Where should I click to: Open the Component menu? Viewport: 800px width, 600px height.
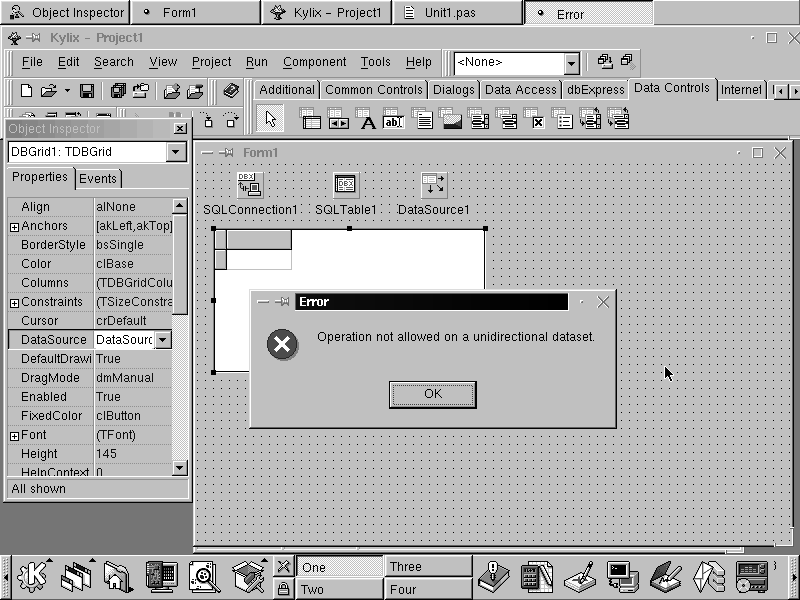pyautogui.click(x=314, y=62)
